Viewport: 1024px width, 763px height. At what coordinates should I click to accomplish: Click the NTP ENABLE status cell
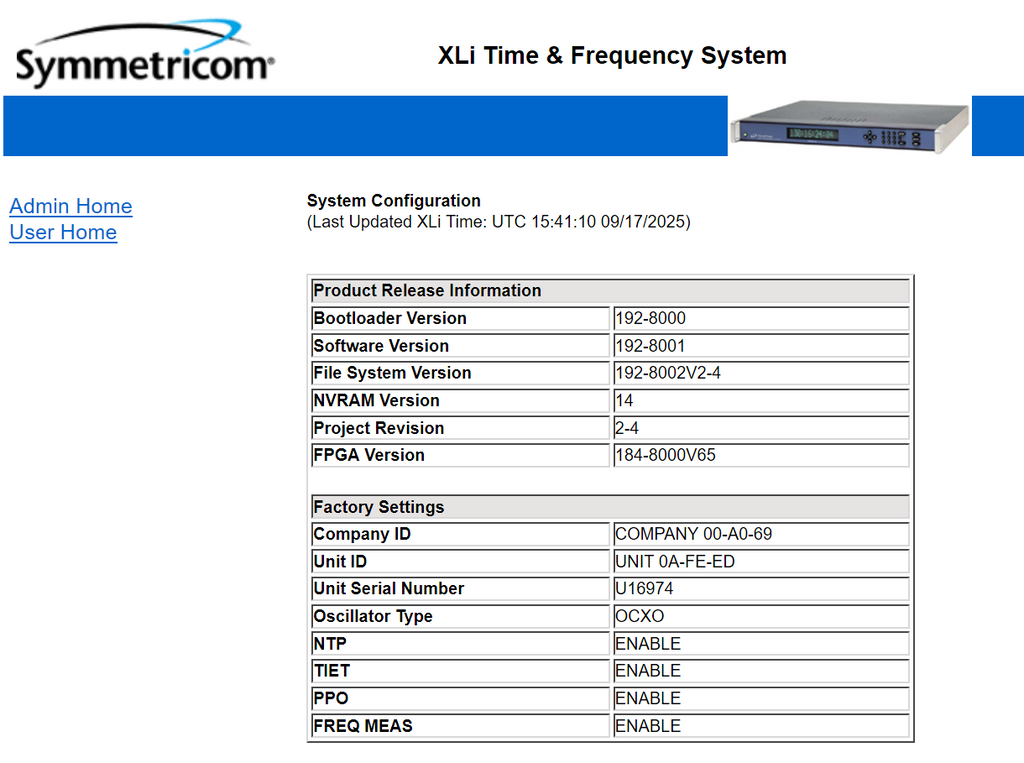[761, 643]
